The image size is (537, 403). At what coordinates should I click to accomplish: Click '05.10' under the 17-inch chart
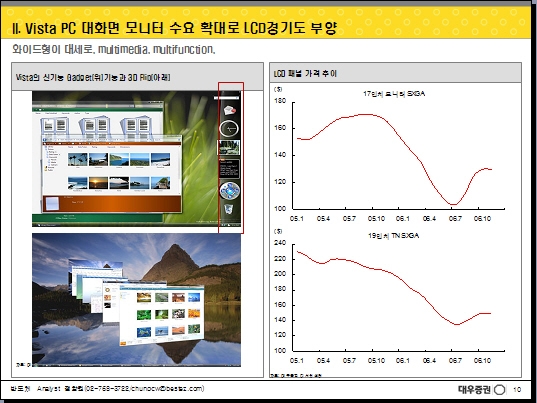pos(376,218)
